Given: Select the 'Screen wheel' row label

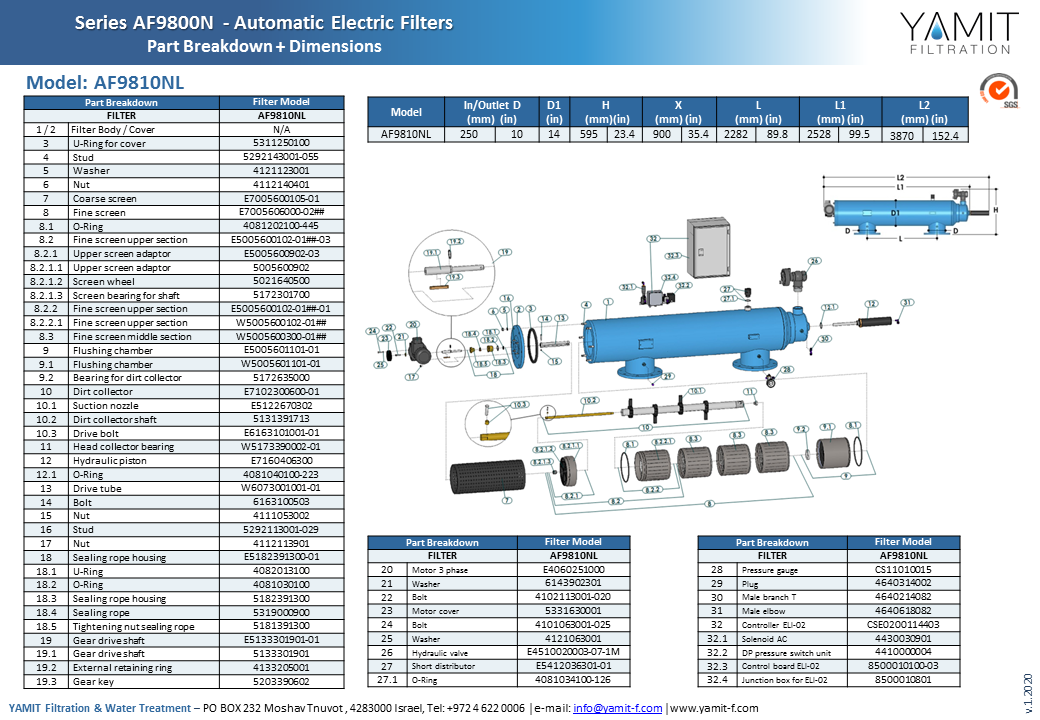Looking at the screenshot, I should (x=103, y=282).
